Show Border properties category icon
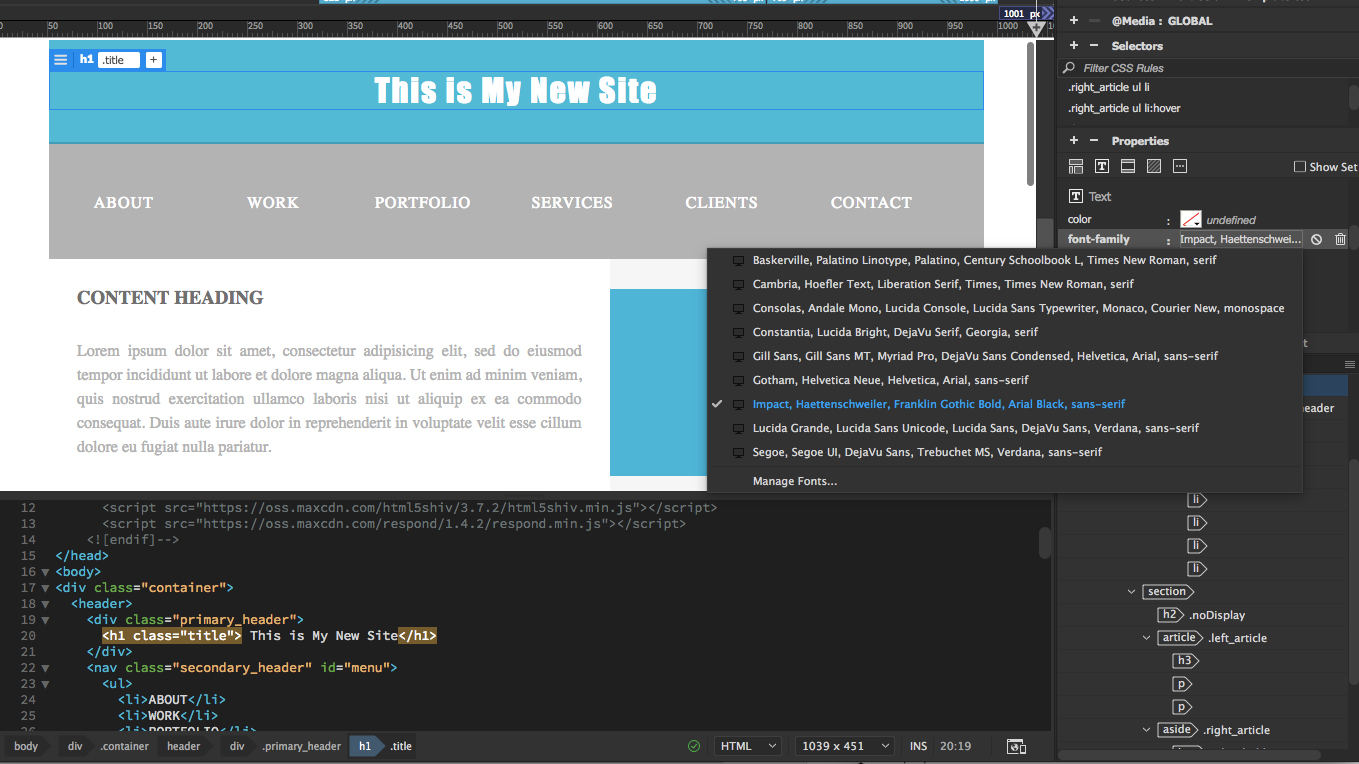 1128,166
